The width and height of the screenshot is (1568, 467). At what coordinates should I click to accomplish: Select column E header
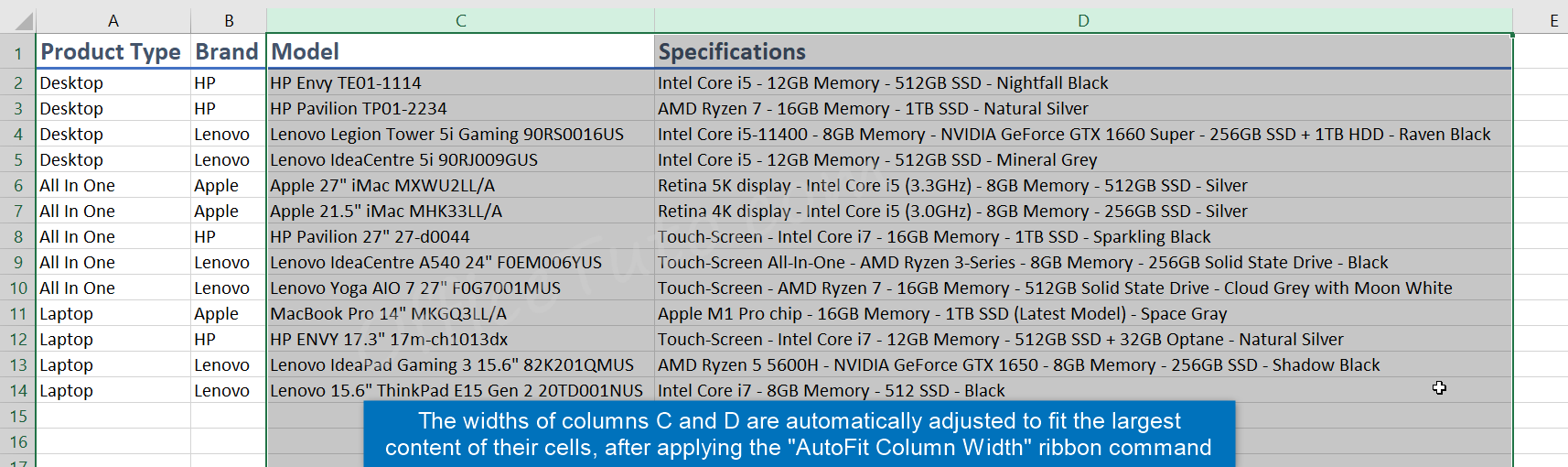click(x=1553, y=21)
